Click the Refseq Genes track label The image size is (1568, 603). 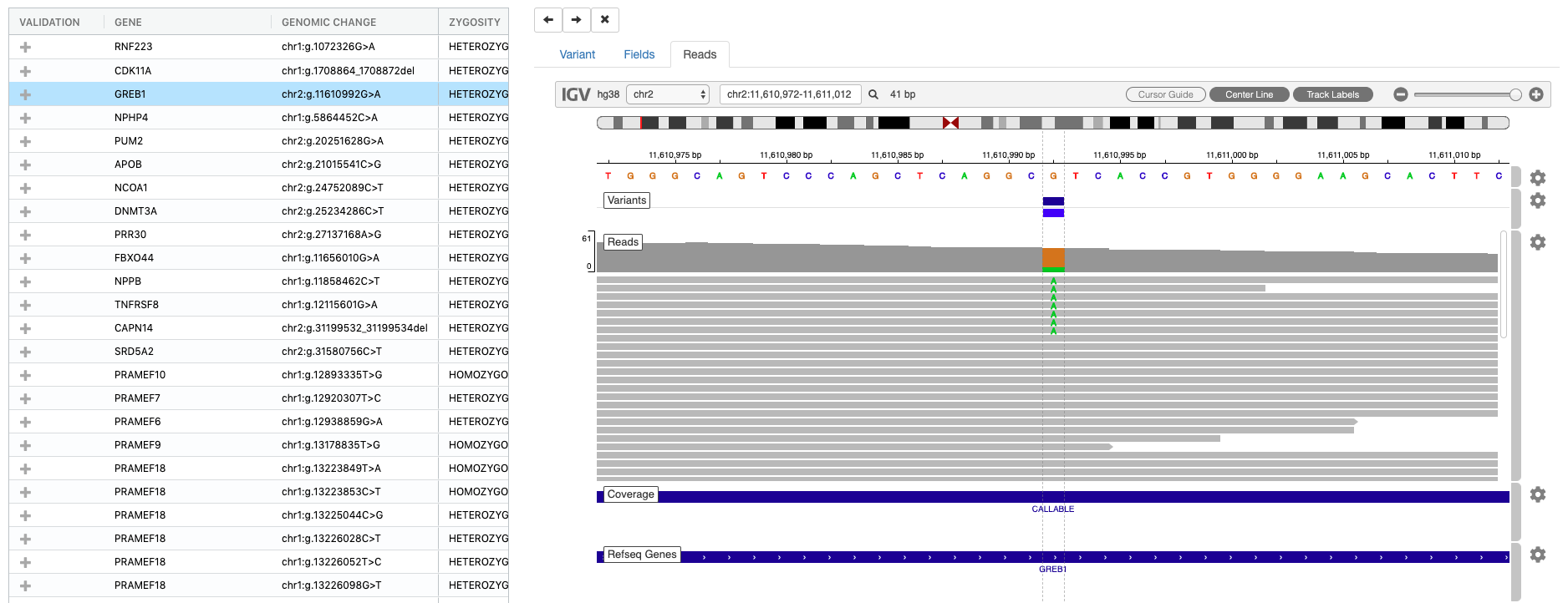(642, 555)
